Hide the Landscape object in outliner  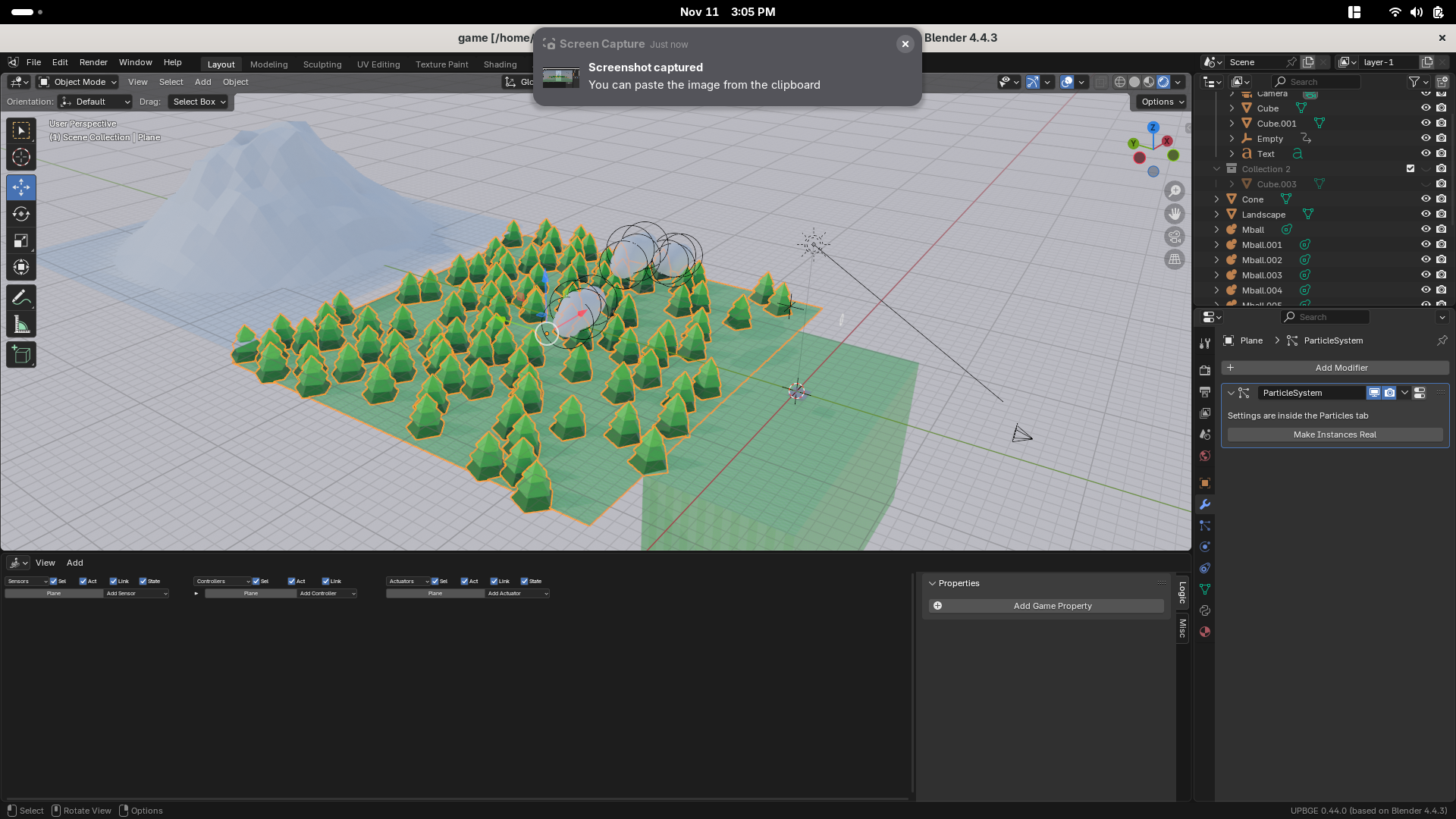1426,215
